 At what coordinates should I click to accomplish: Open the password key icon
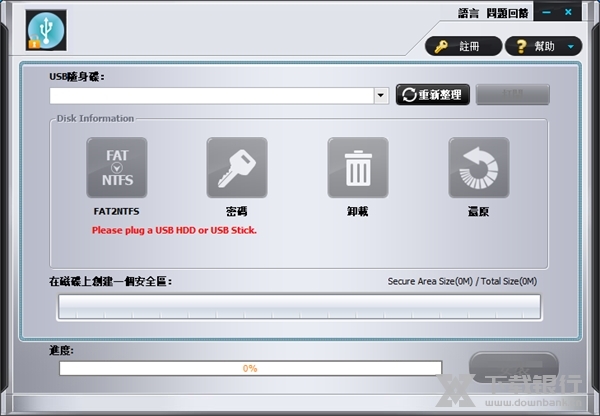tap(237, 168)
